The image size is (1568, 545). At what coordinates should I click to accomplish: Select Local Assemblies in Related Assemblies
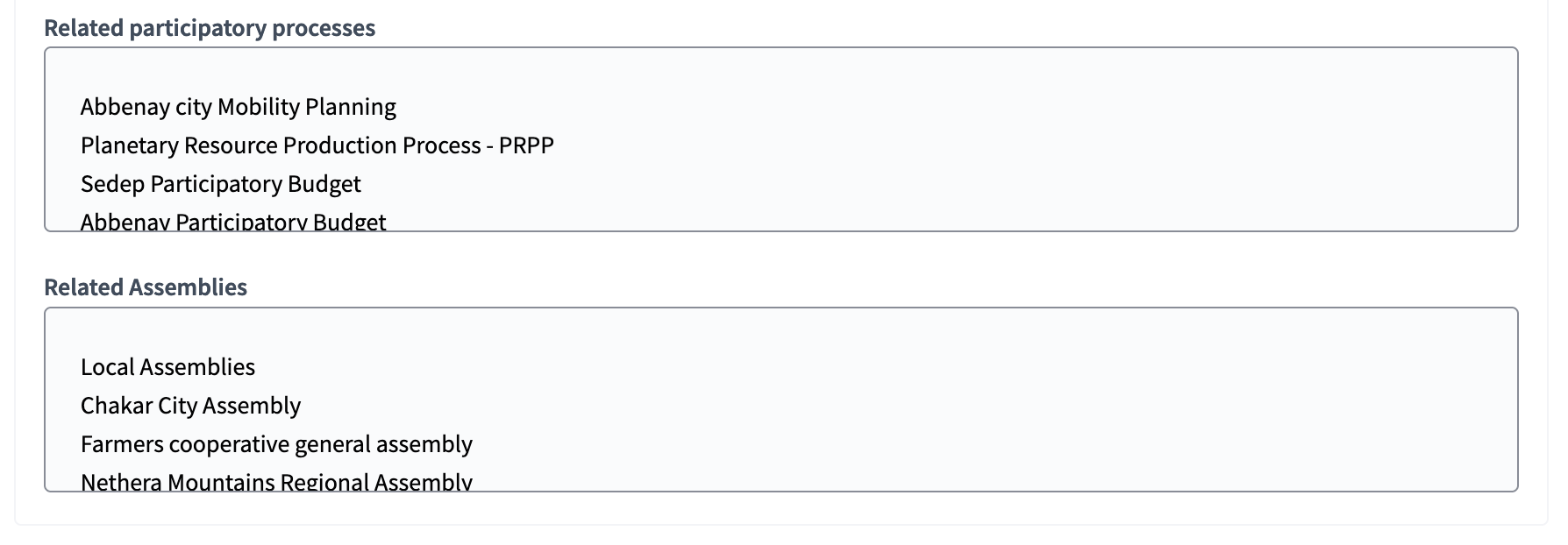pos(167,367)
